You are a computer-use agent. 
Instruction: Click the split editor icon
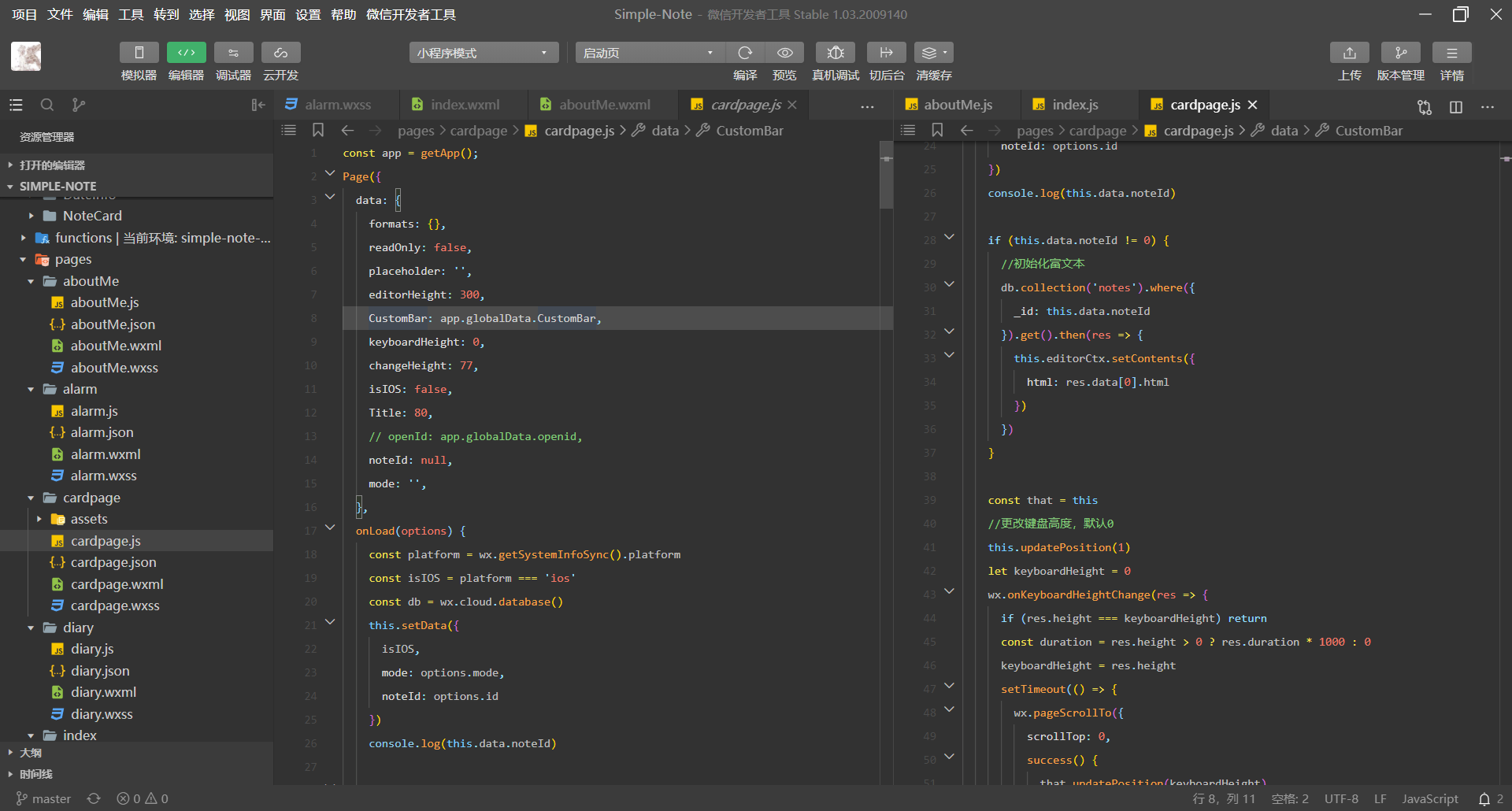pyautogui.click(x=1456, y=106)
